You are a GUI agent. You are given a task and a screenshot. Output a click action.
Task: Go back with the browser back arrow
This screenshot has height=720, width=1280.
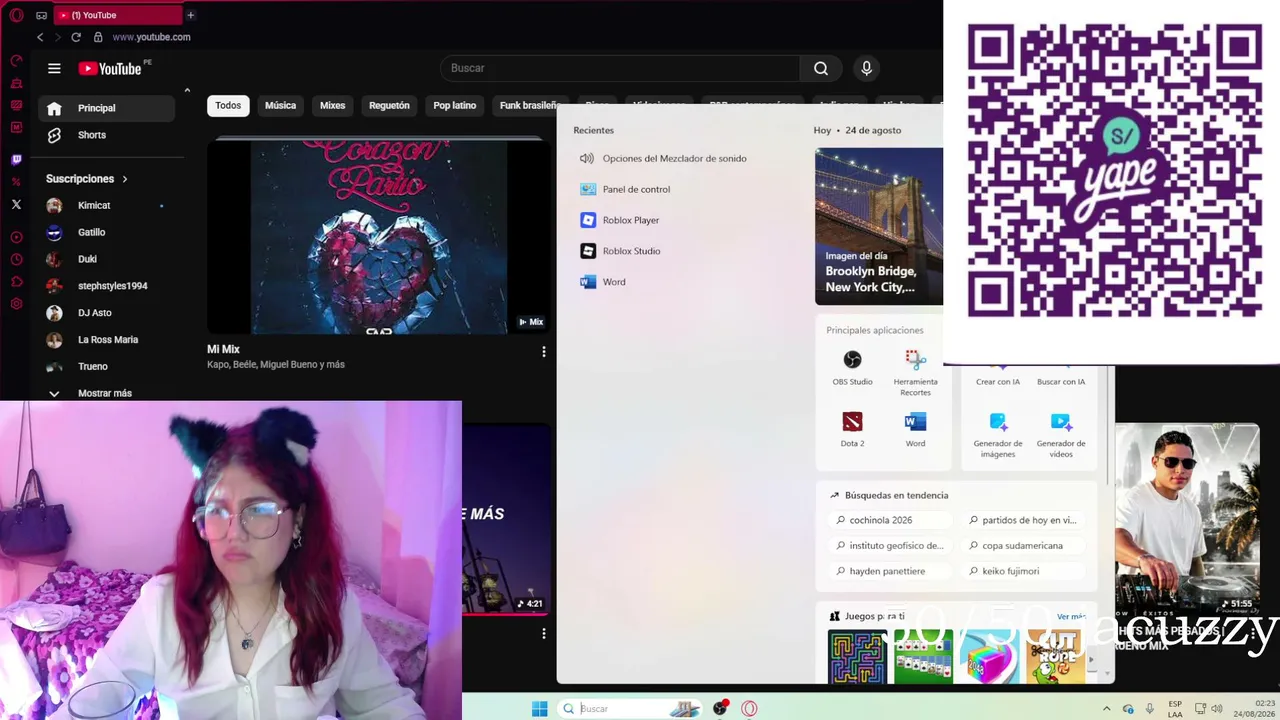(40, 37)
